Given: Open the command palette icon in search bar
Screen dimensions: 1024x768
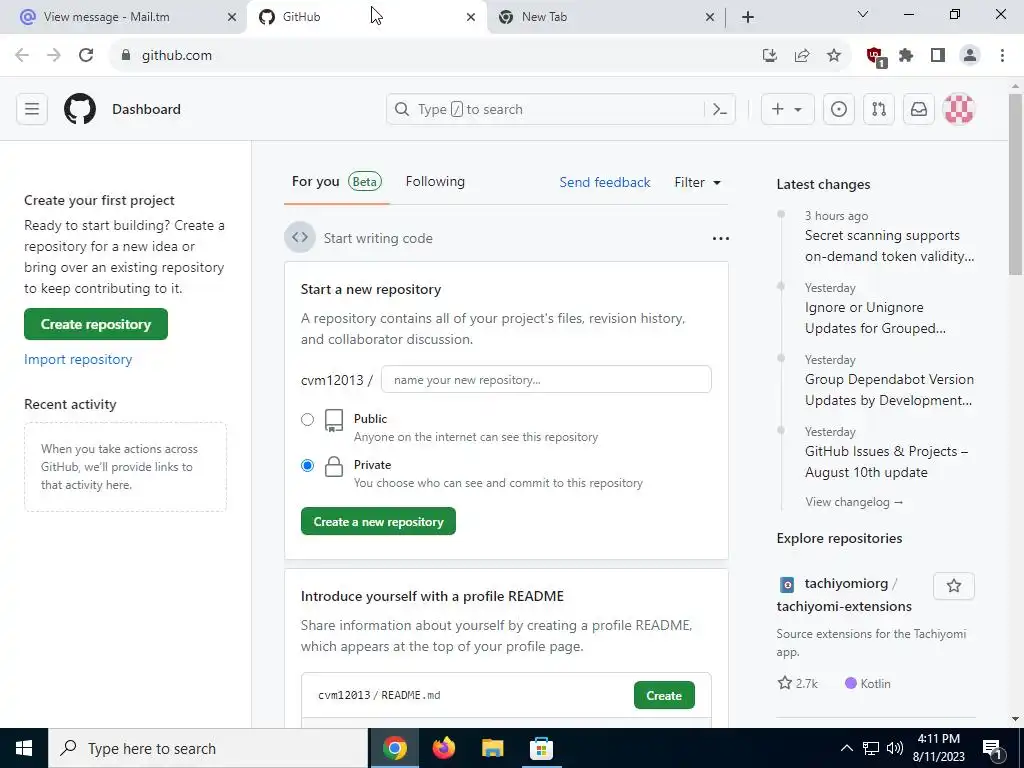Looking at the screenshot, I should coord(720,109).
